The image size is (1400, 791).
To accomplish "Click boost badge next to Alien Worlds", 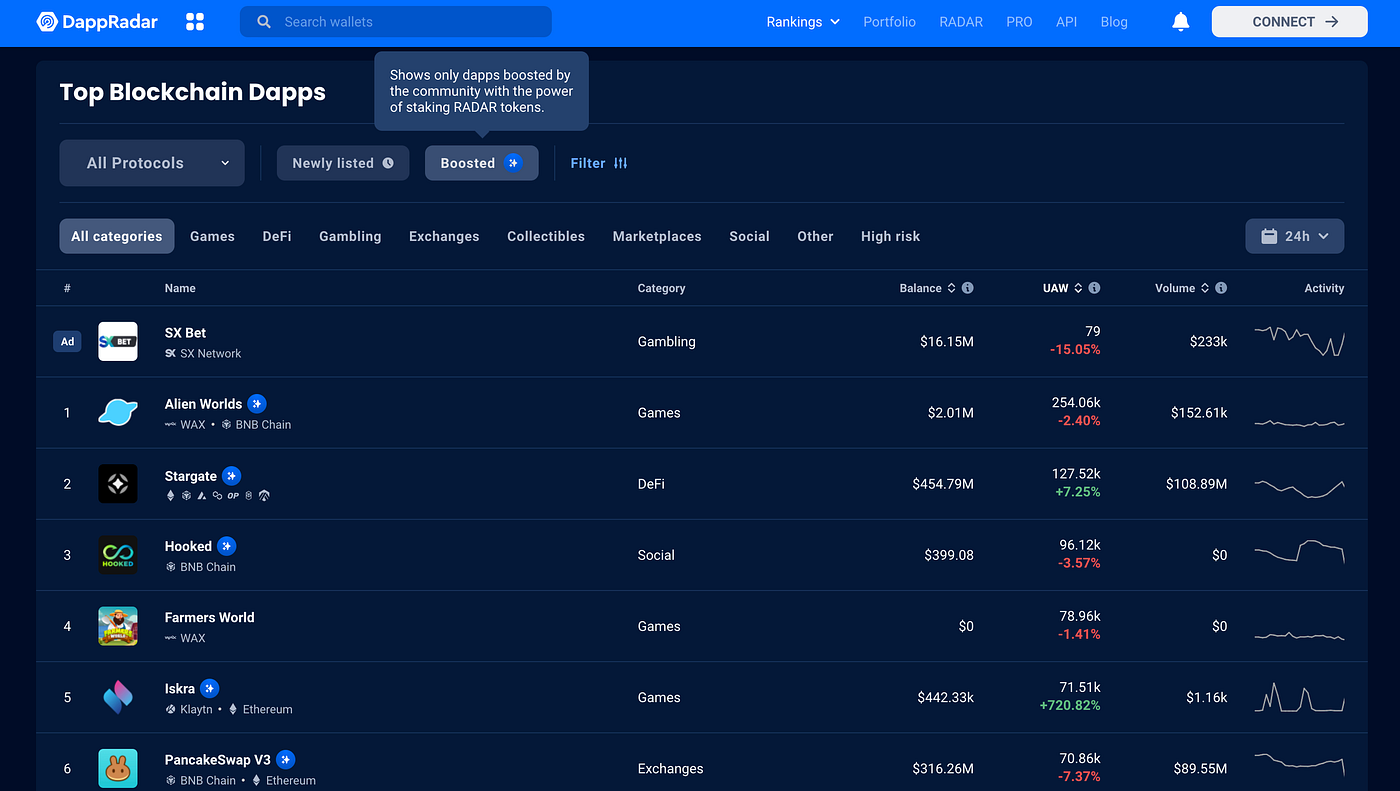I will pyautogui.click(x=257, y=404).
